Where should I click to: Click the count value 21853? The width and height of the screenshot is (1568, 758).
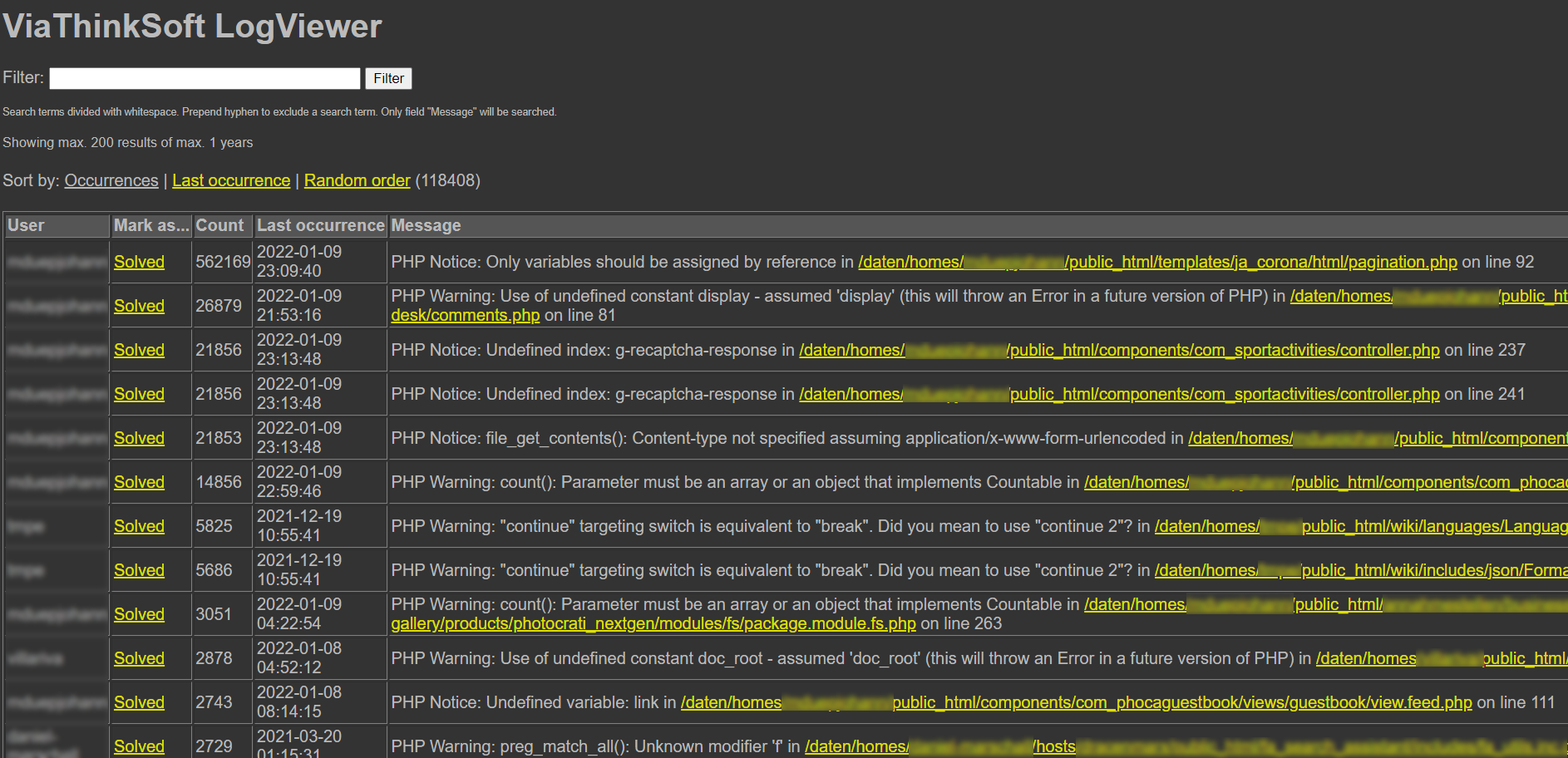219,438
